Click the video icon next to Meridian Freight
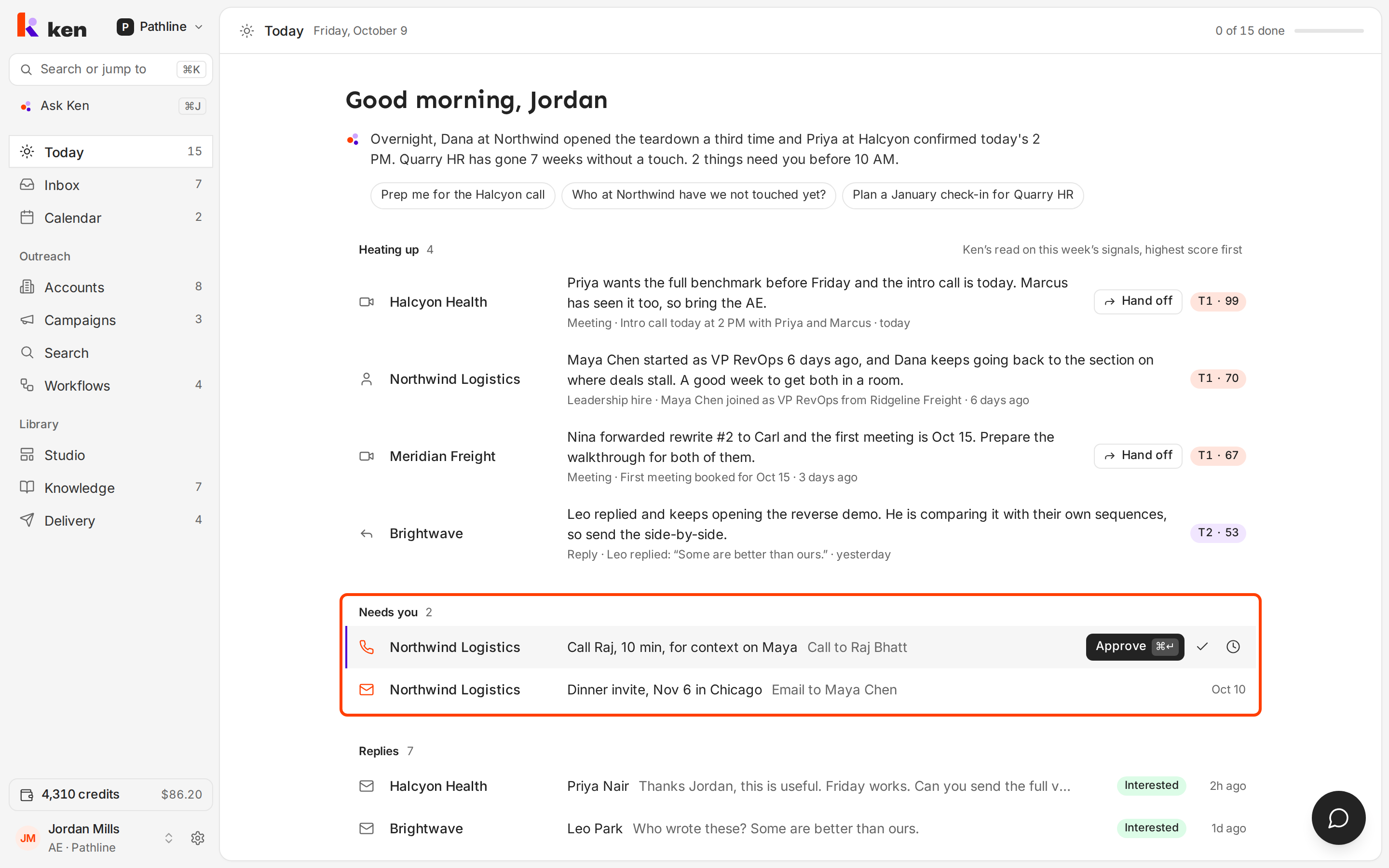Image resolution: width=1389 pixels, height=868 pixels. (366, 456)
